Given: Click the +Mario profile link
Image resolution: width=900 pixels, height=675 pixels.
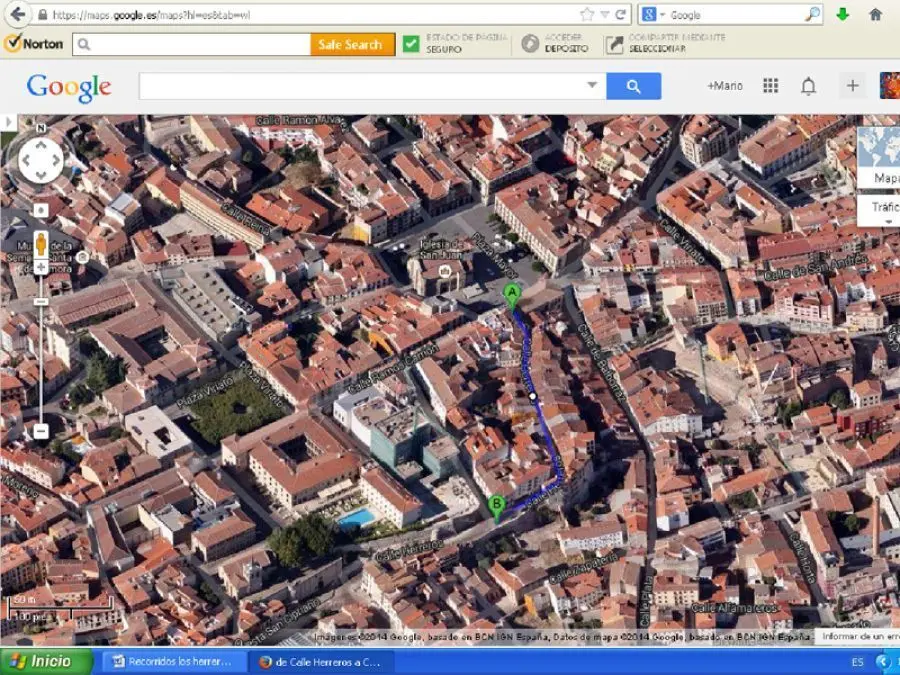Looking at the screenshot, I should pyautogui.click(x=725, y=86).
